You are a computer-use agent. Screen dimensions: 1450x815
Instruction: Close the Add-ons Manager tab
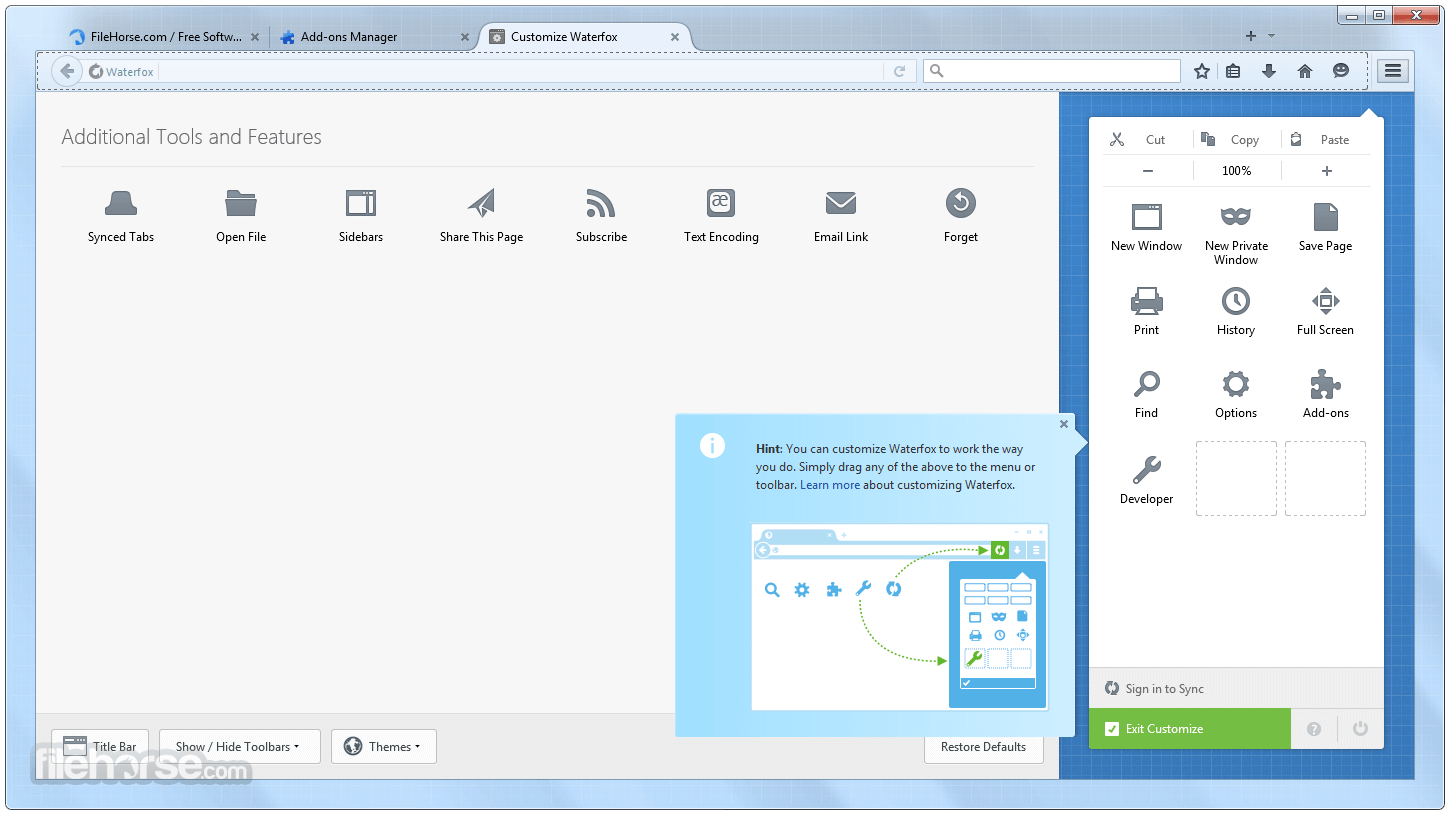(x=465, y=37)
